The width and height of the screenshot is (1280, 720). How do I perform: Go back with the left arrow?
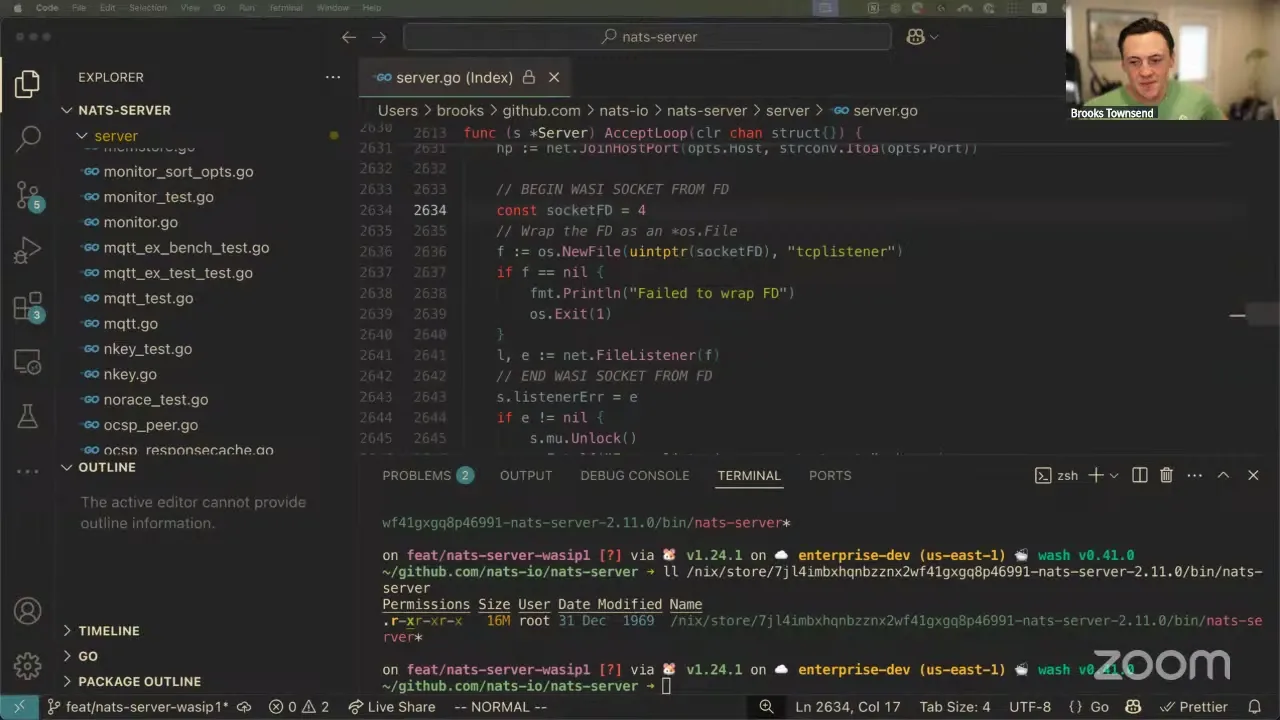tap(348, 37)
